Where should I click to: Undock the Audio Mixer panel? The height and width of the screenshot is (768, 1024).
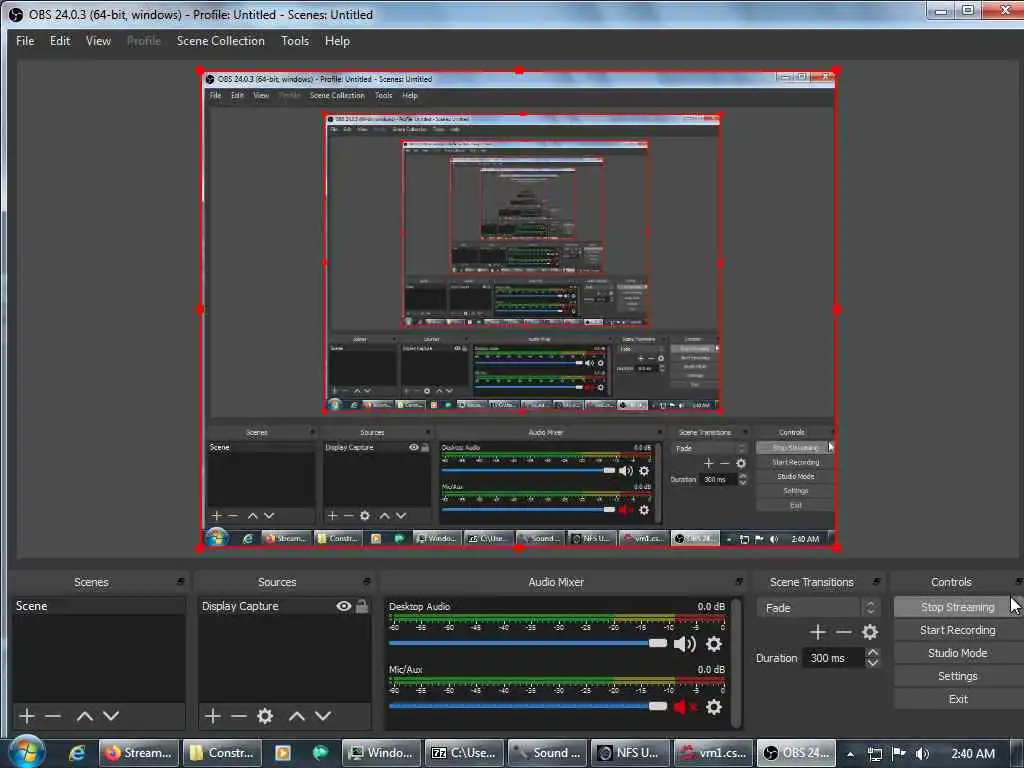pos(739,581)
